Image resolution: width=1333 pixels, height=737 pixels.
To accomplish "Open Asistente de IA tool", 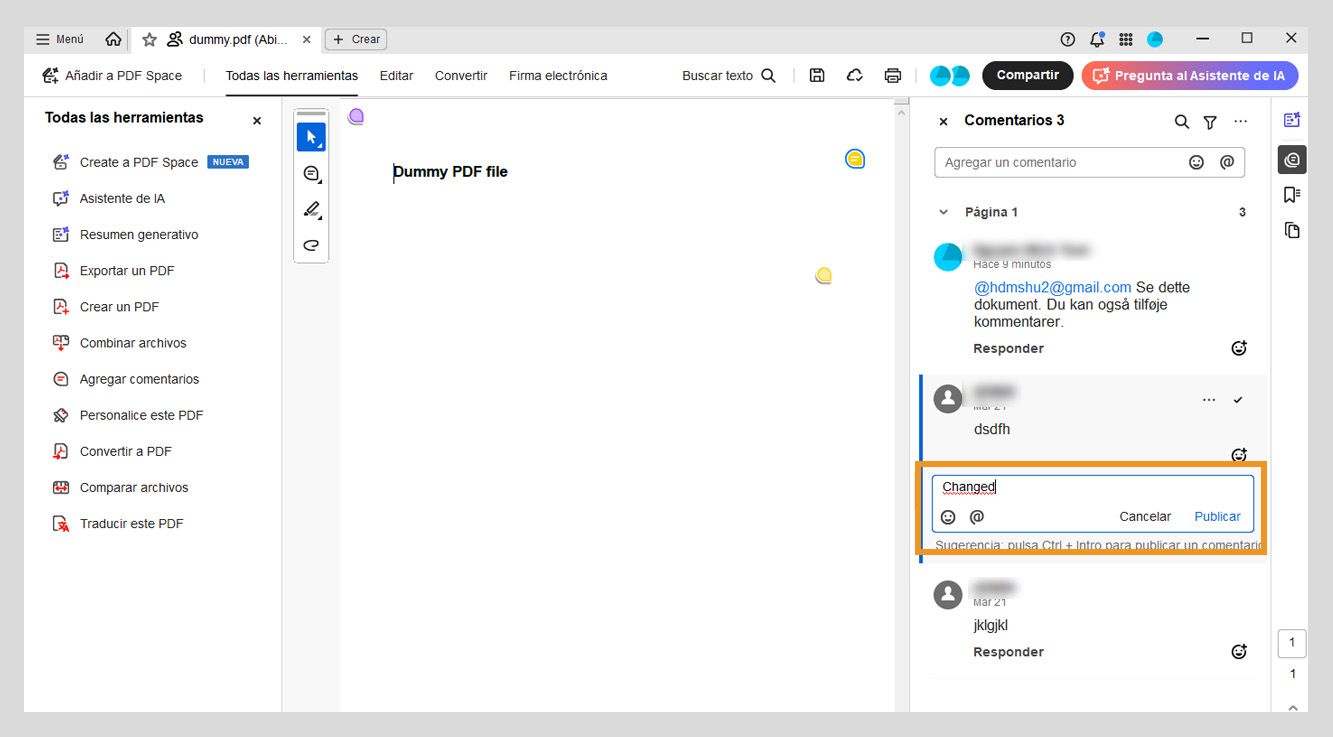I will point(108,198).
